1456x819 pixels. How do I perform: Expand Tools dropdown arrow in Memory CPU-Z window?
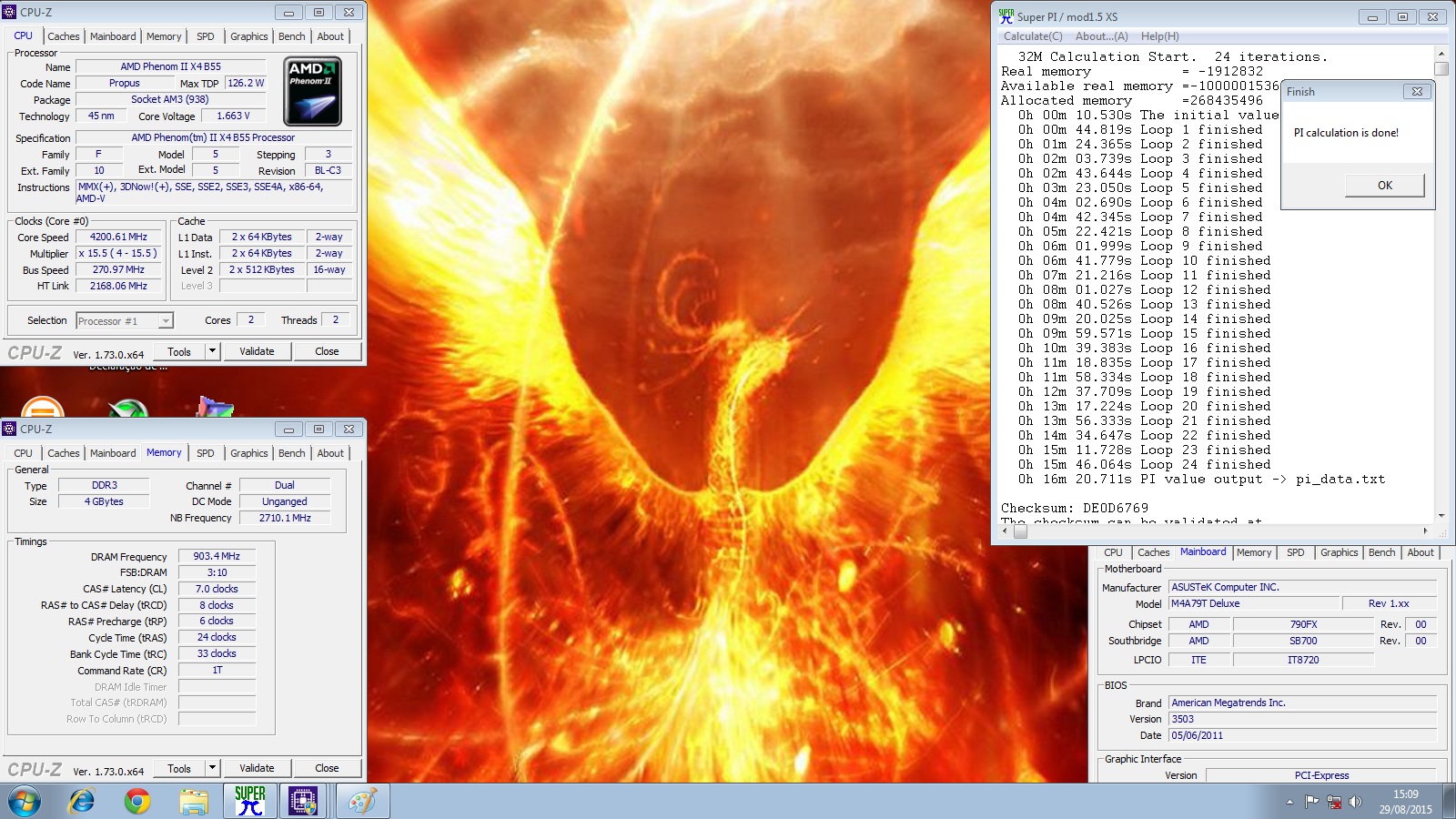[x=212, y=768]
